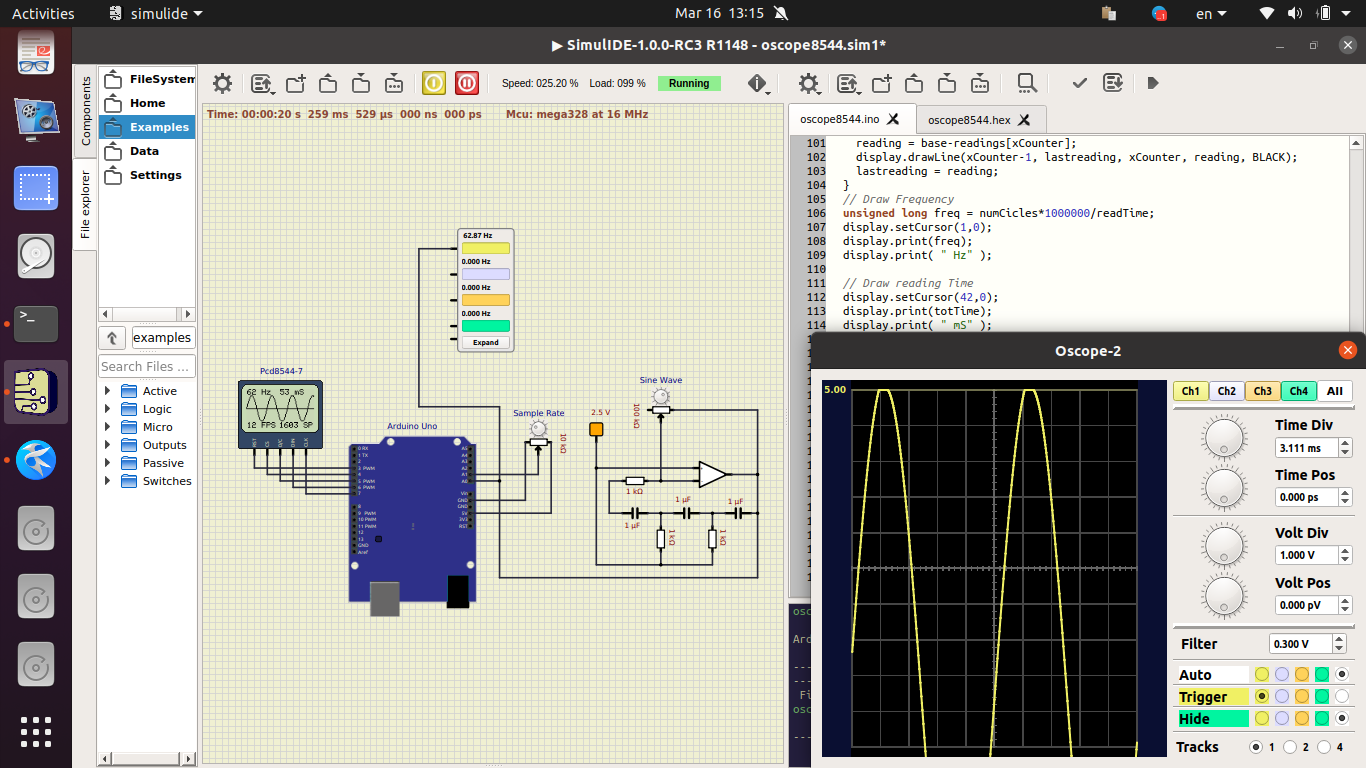Expand the Micro folder tree item
The height and width of the screenshot is (768, 1366).
108,427
